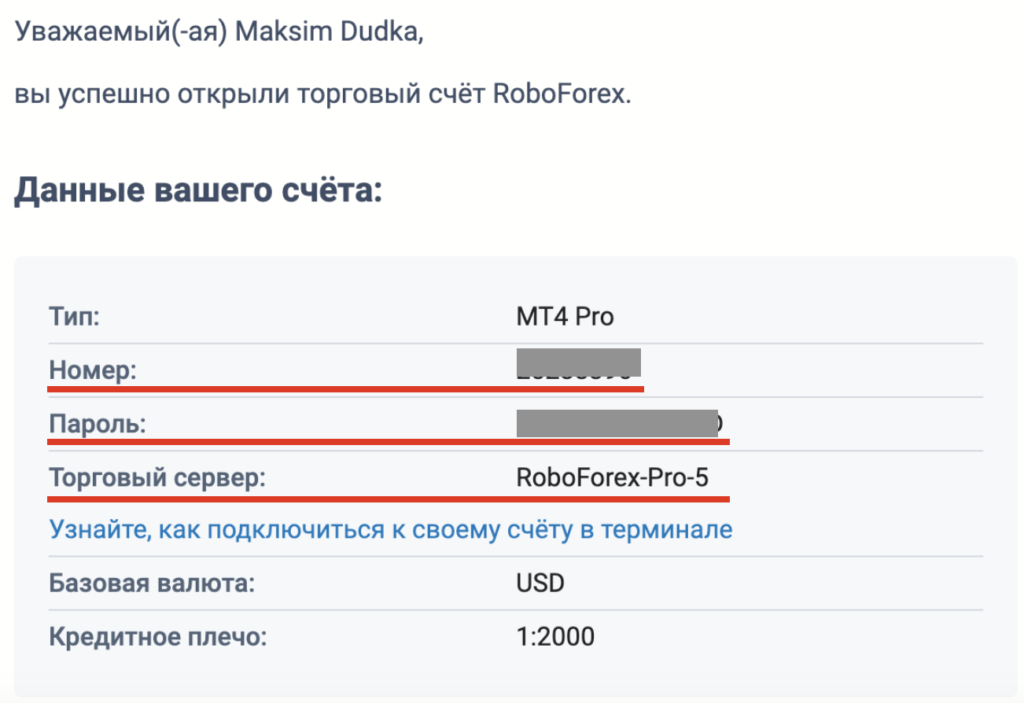Click the 1:2000 leverage value
This screenshot has height=703, width=1024.
[555, 636]
